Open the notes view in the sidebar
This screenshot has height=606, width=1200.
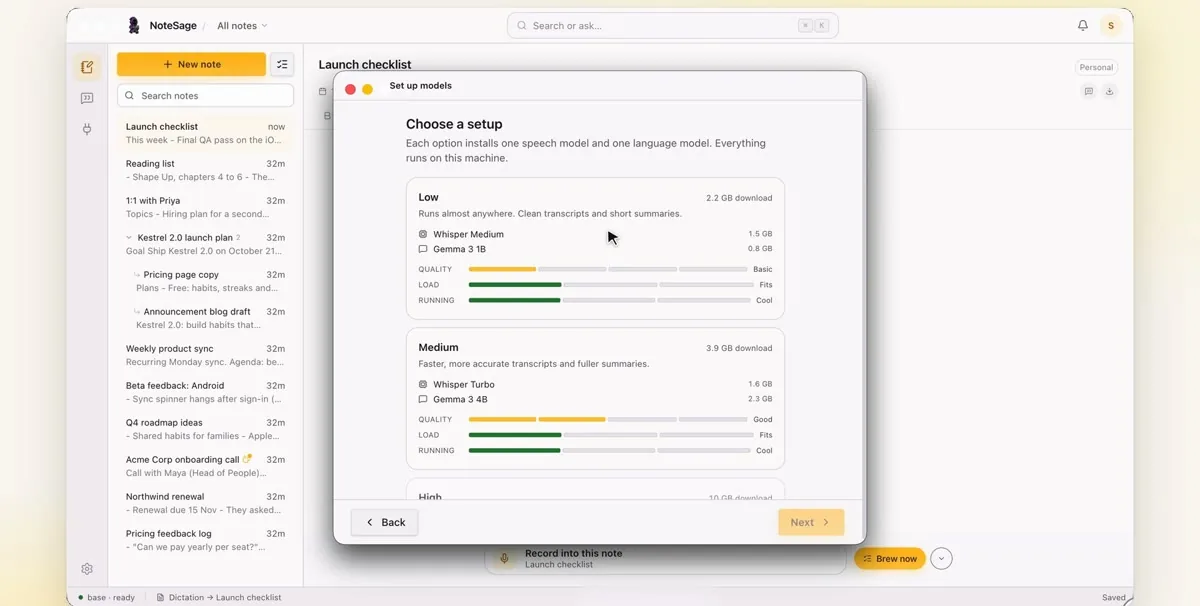(87, 67)
